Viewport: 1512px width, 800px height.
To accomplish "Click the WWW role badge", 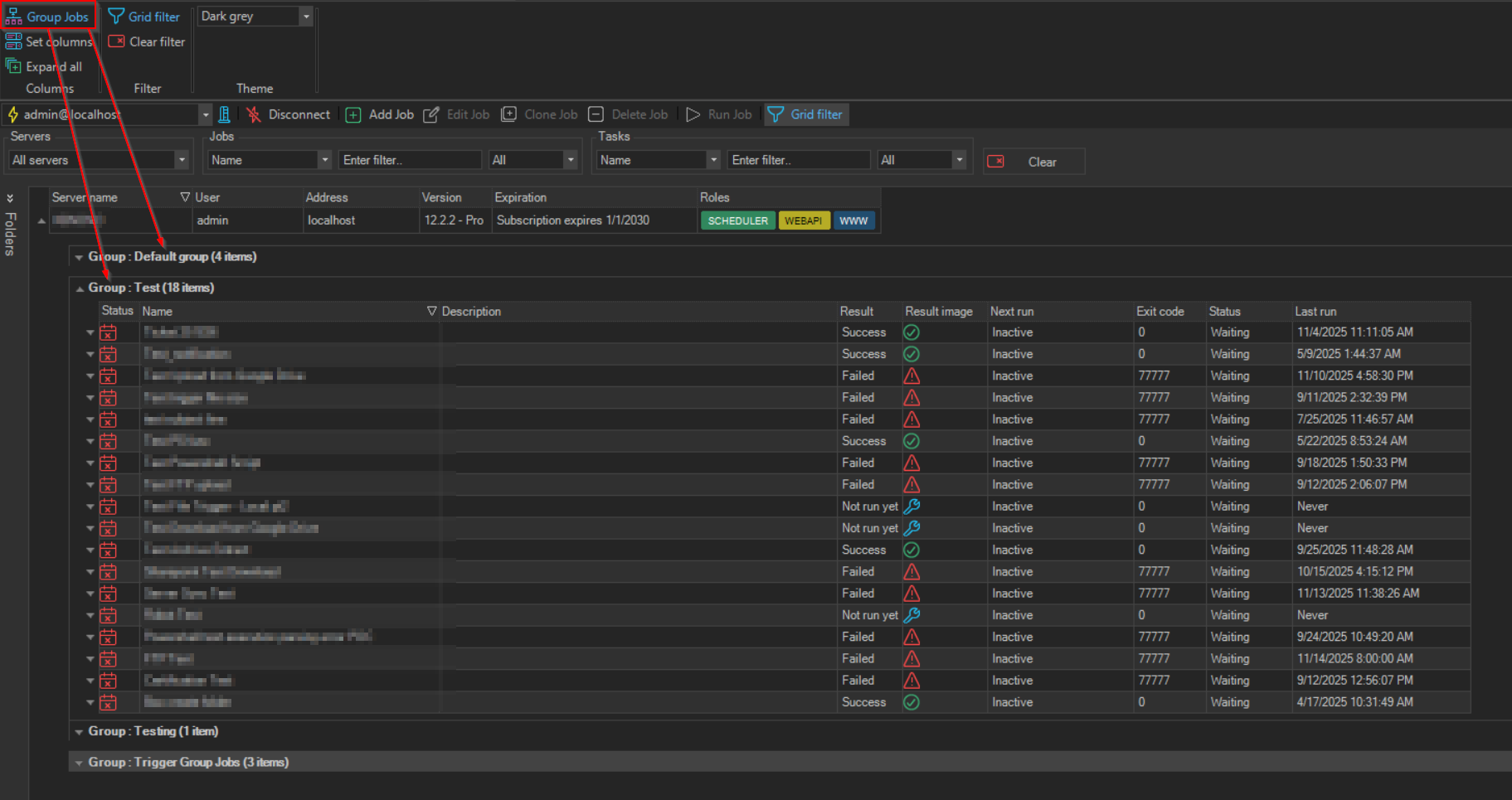I will click(x=853, y=221).
